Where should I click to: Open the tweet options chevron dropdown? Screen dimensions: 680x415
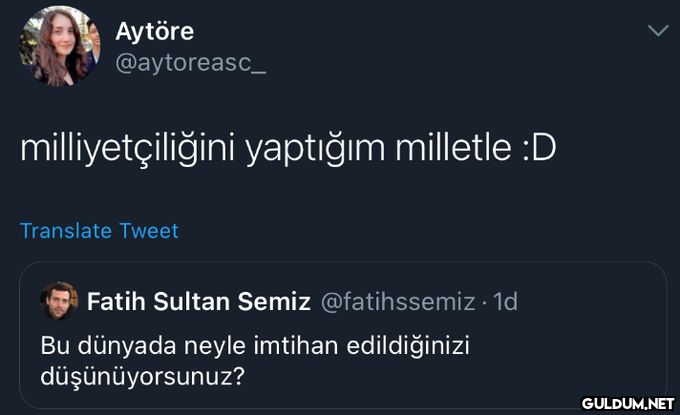pos(657,32)
